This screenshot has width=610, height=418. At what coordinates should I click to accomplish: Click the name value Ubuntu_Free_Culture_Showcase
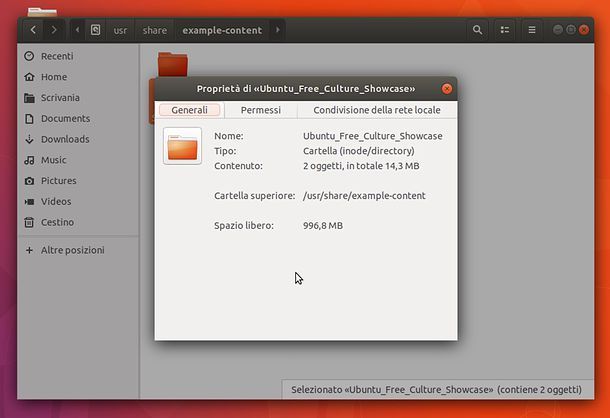coord(373,136)
